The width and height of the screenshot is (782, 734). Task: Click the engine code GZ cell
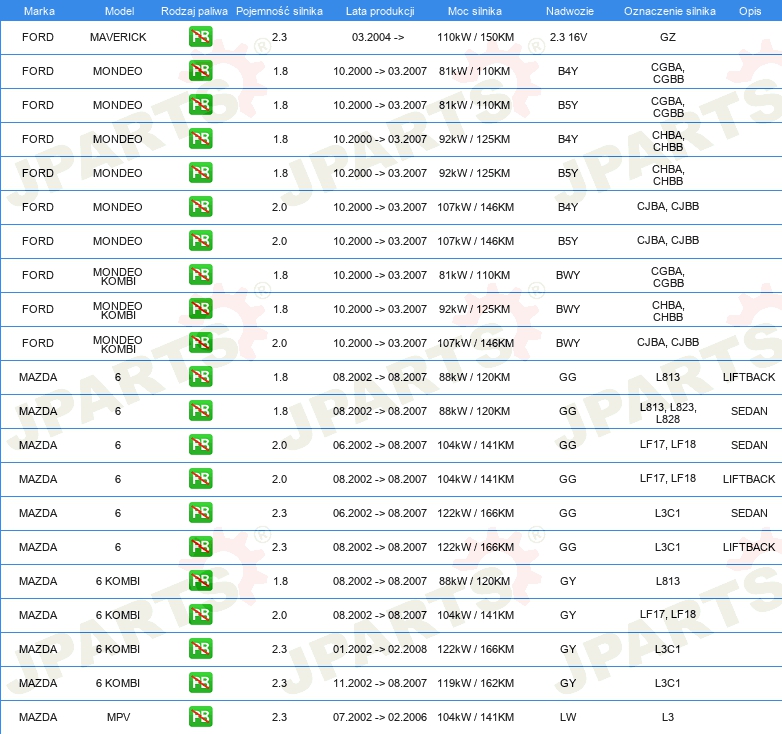[668, 37]
